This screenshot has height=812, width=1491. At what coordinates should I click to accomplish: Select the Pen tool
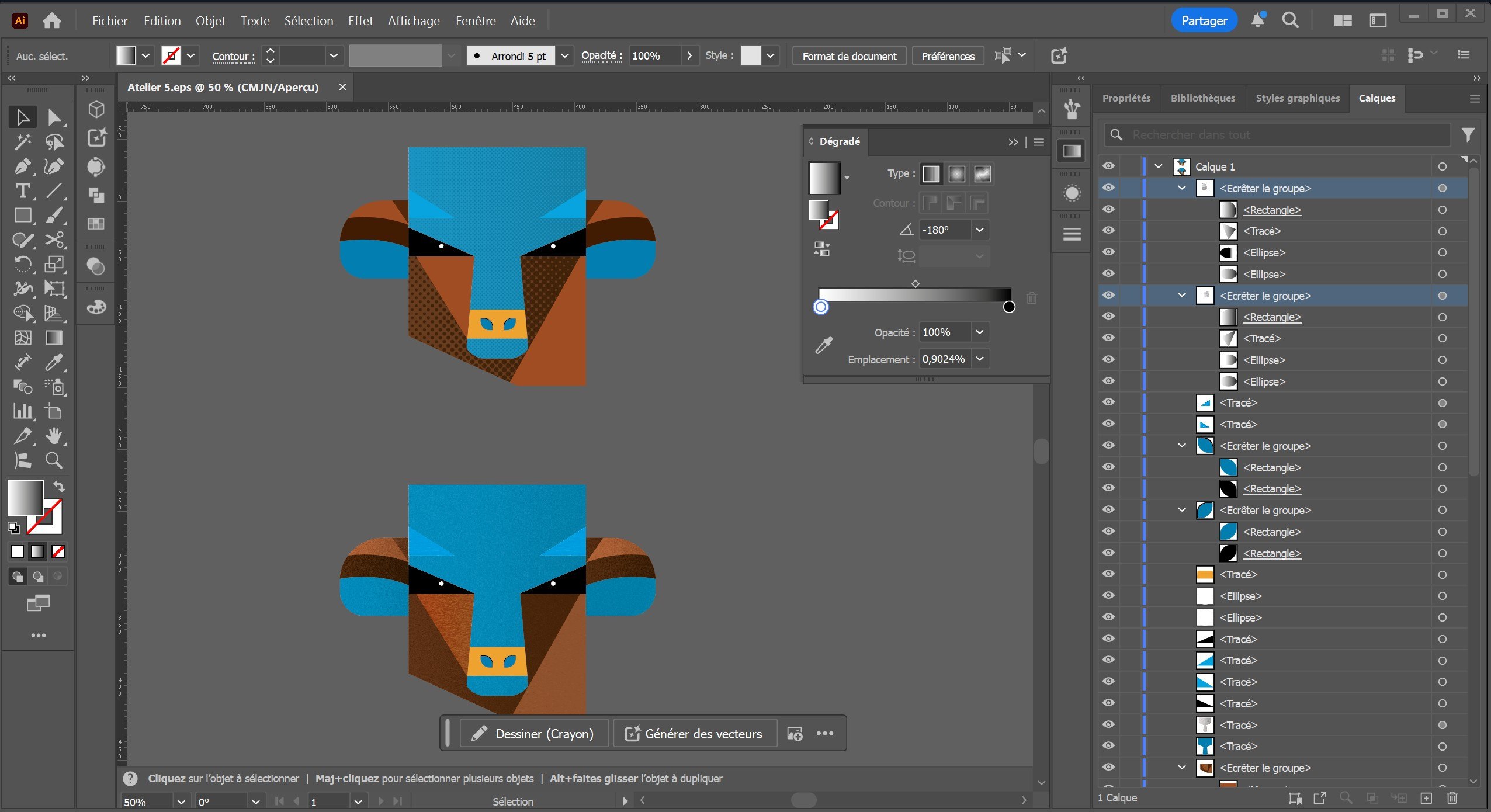click(22, 166)
